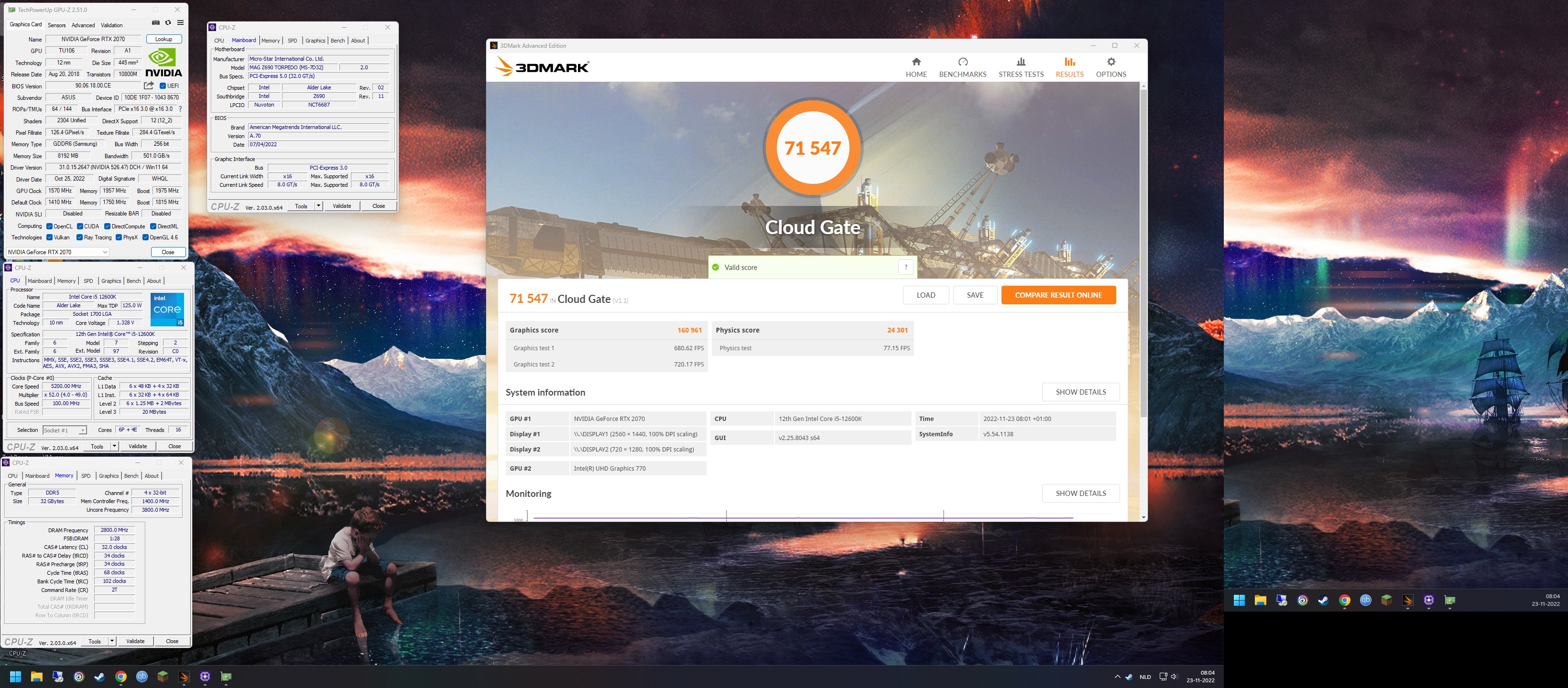This screenshot has height=688, width=1568.
Task: Open RESULTS in 3DMark
Action: click(x=1069, y=67)
